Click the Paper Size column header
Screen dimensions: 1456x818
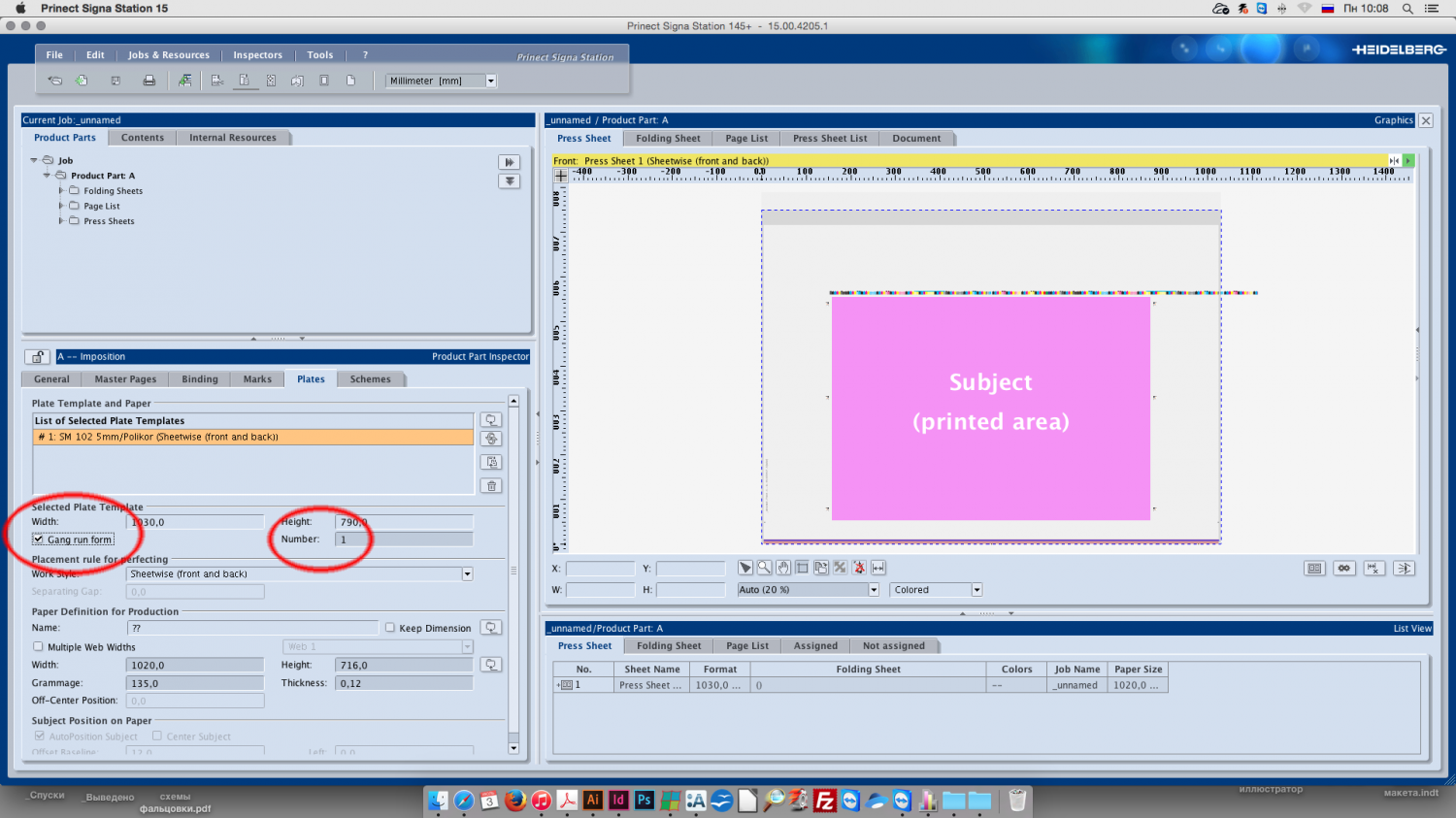point(1139,670)
